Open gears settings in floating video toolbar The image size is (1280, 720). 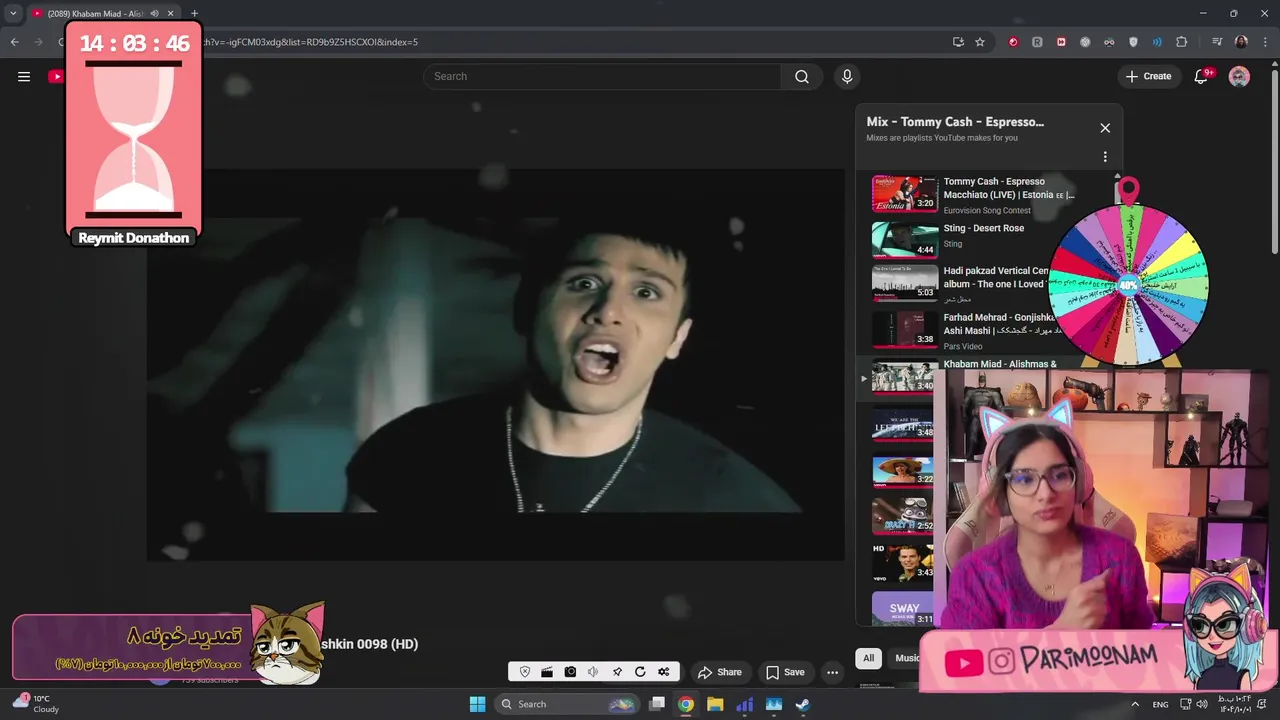click(663, 672)
